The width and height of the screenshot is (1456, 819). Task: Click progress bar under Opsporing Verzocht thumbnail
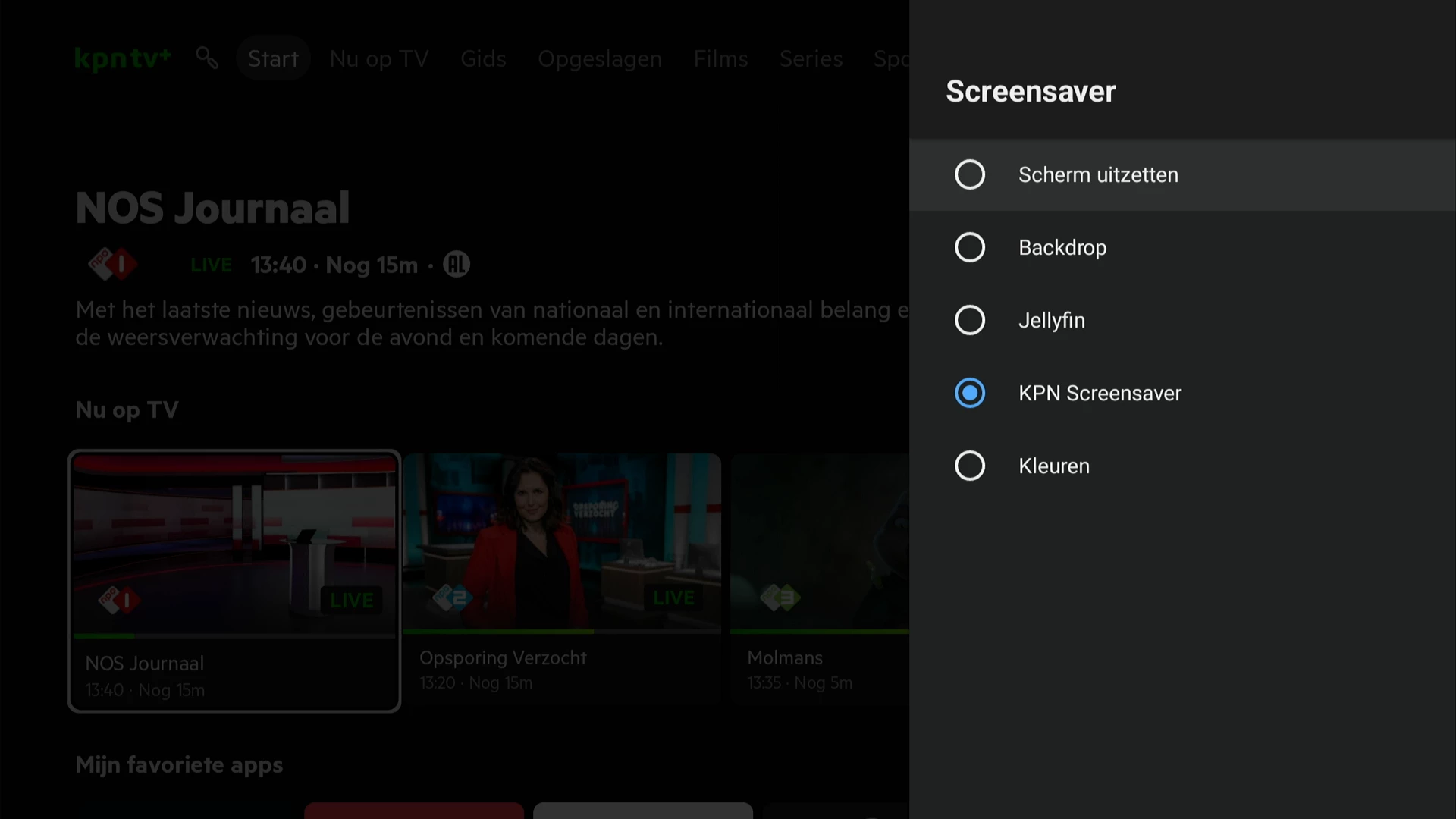[561, 631]
